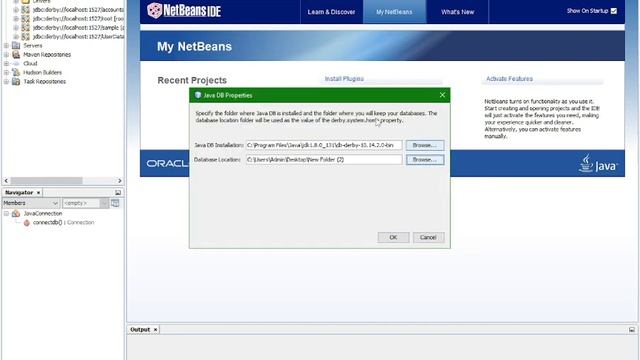Cancel the Java DB Properties dialog
The width and height of the screenshot is (640, 360).
click(428, 237)
